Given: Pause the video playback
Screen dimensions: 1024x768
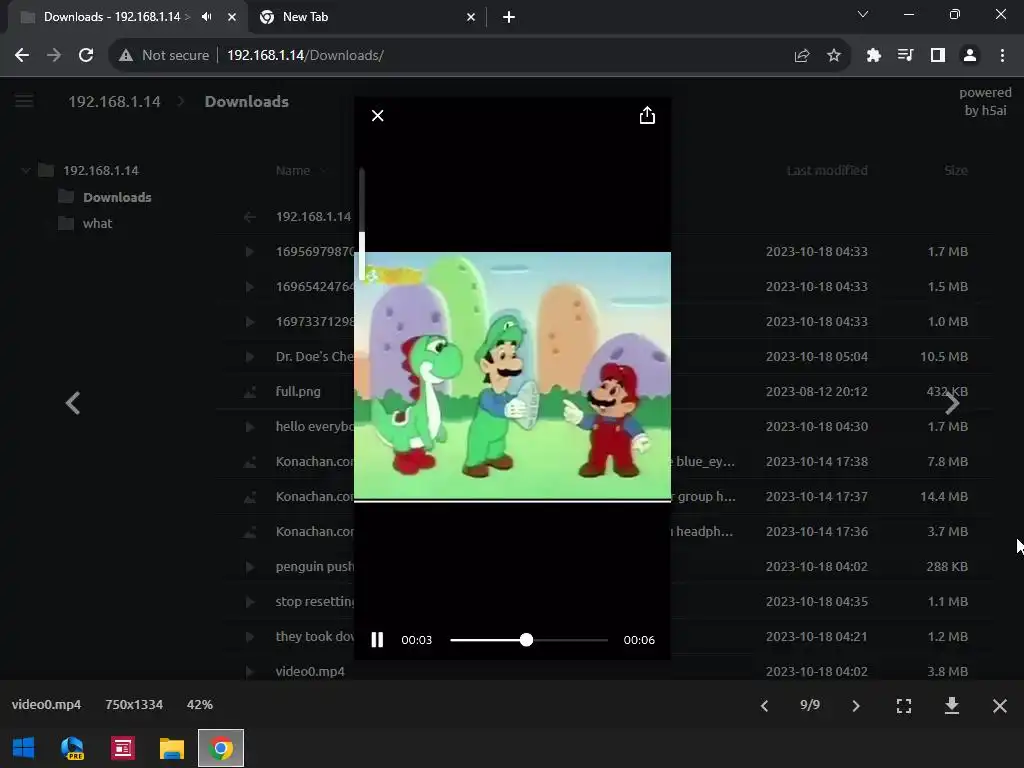Looking at the screenshot, I should point(377,639).
